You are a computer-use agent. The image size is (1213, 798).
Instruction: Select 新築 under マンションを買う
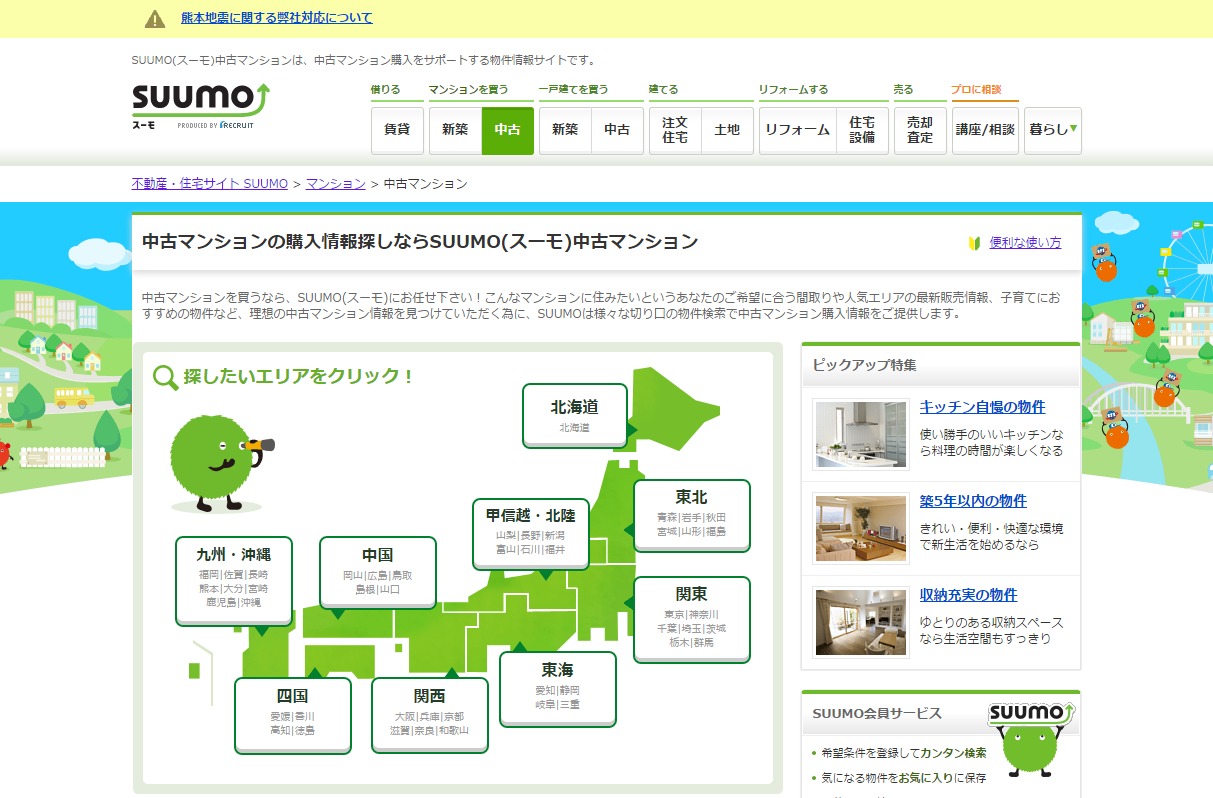(455, 131)
